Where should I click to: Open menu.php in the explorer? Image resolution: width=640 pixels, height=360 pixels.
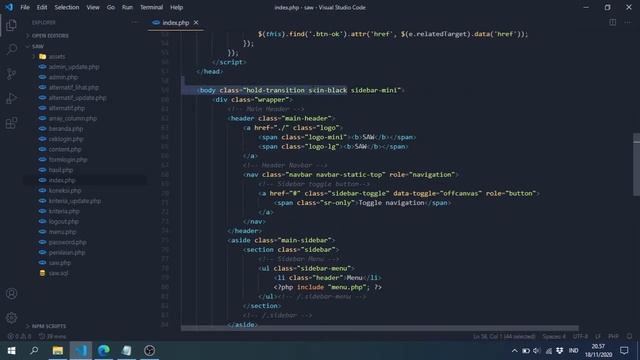point(62,232)
